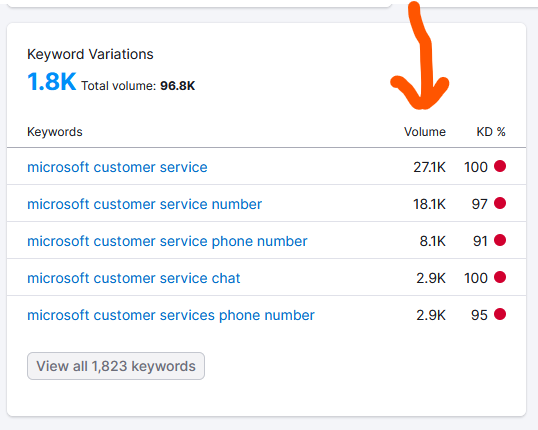Open the microsoft customer services phone number keyword
Image resolution: width=538 pixels, height=430 pixels.
171,315
